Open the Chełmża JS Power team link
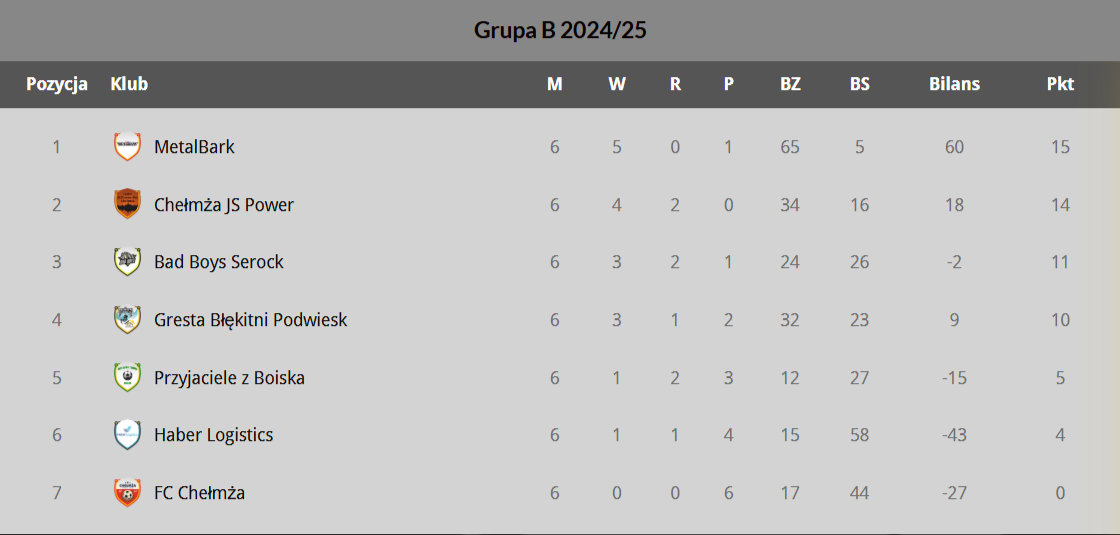This screenshot has width=1120, height=535. (223, 205)
